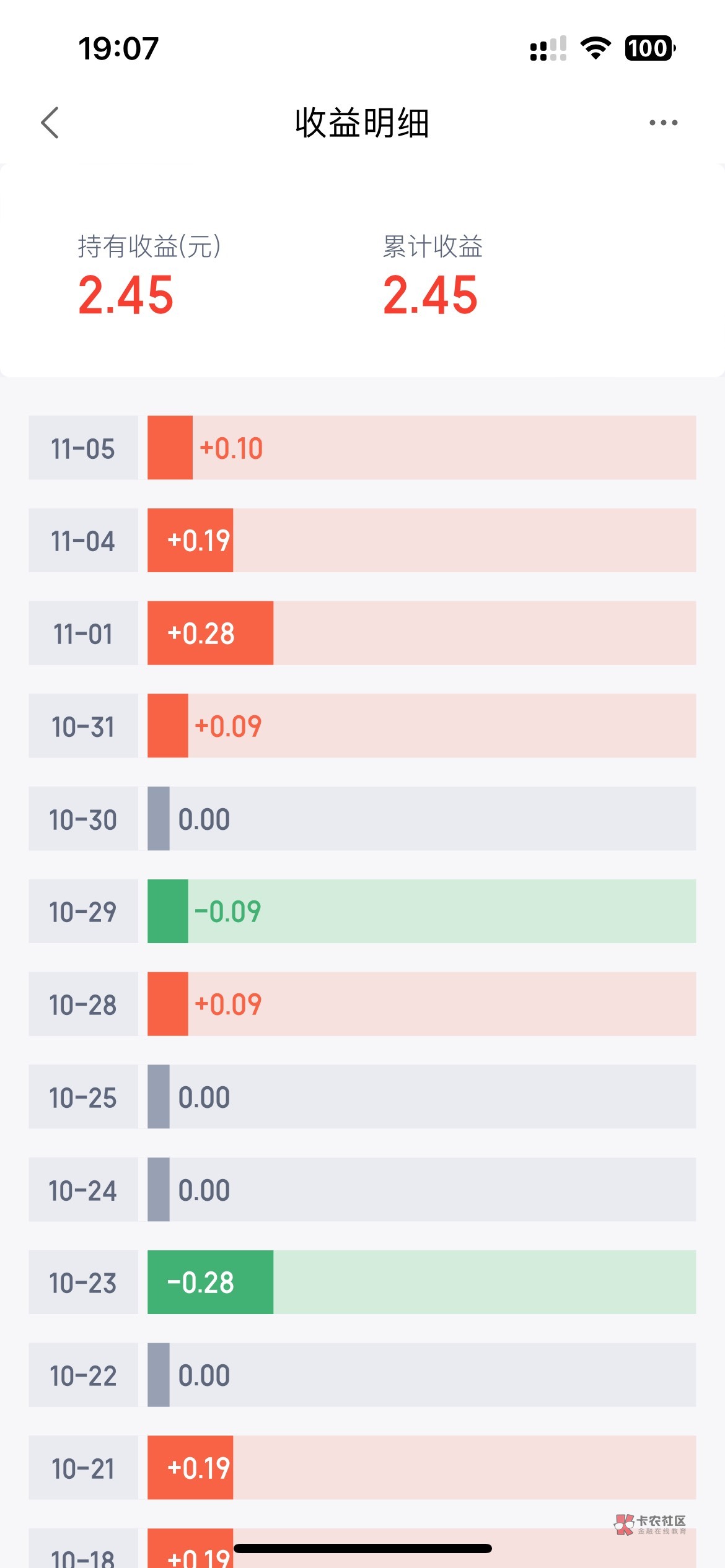
Task: Tap the 19:07 clock in status bar
Action: pos(118,48)
